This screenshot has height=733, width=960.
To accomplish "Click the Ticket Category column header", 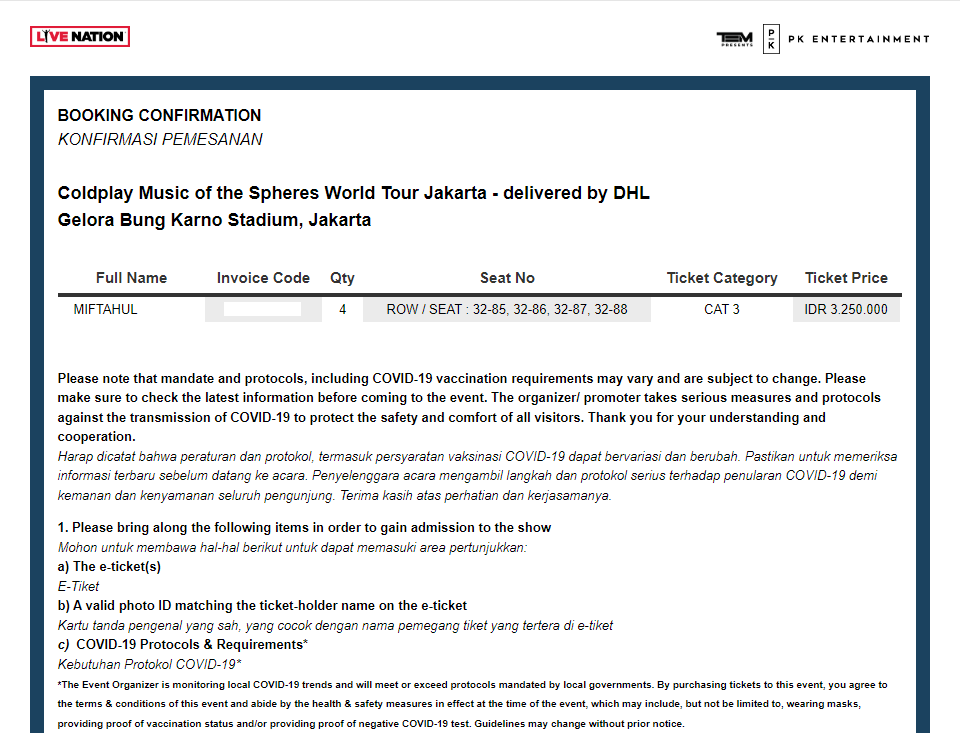I will pyautogui.click(x=722, y=279).
